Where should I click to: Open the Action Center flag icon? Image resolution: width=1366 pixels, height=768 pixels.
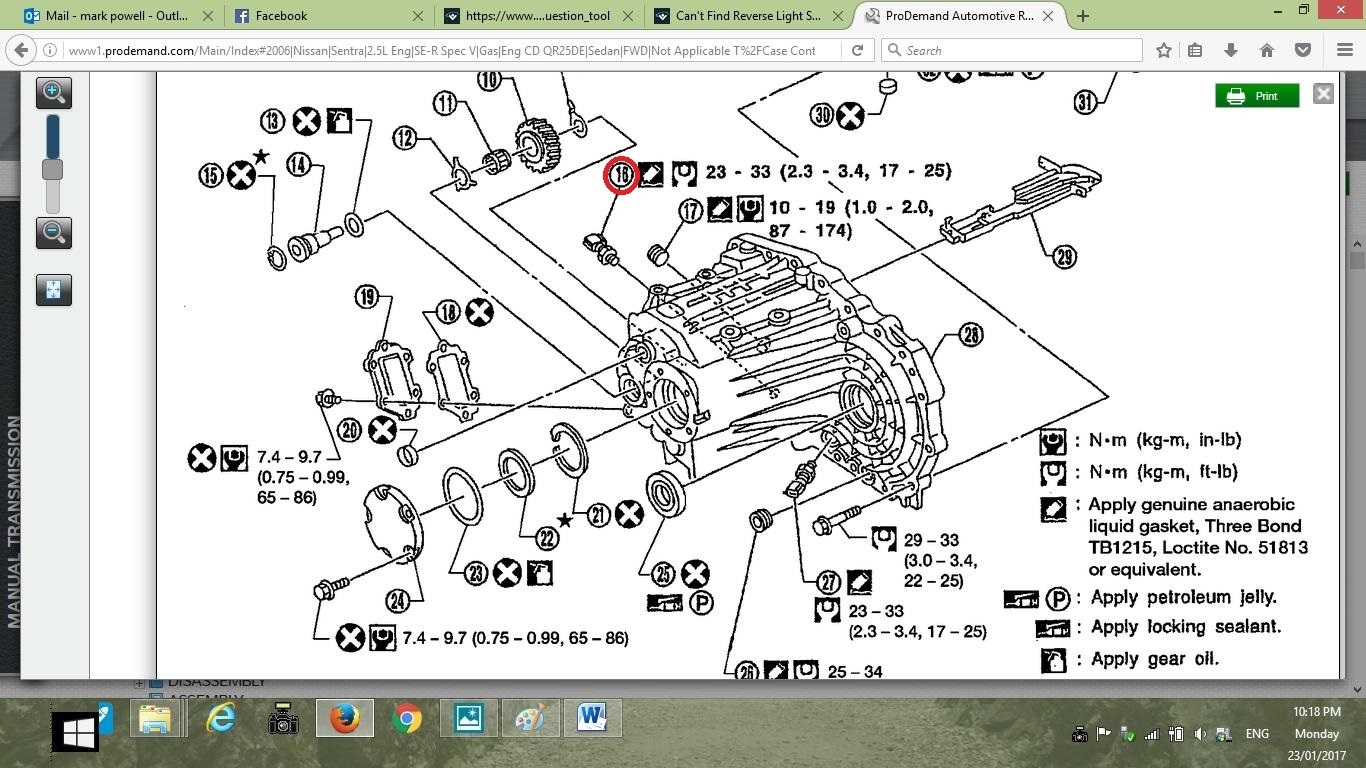[x=1104, y=735]
